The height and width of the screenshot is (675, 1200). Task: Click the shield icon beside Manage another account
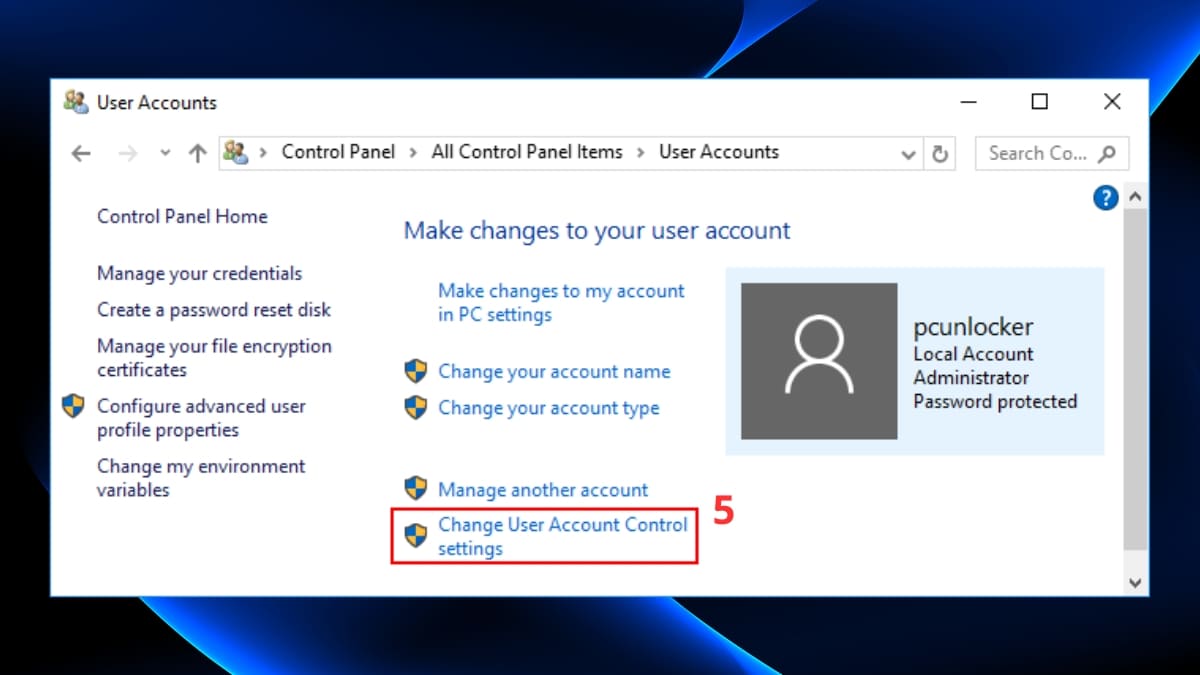click(415, 488)
